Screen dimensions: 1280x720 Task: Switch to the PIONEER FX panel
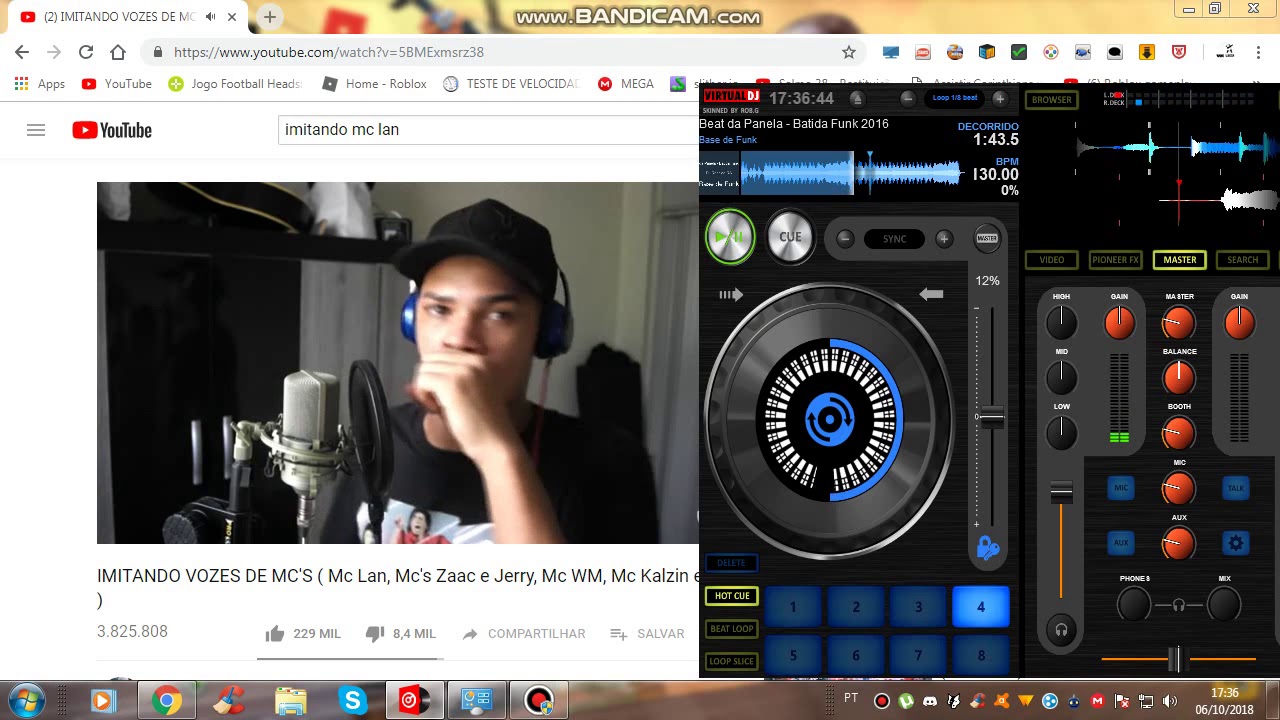tap(1115, 260)
